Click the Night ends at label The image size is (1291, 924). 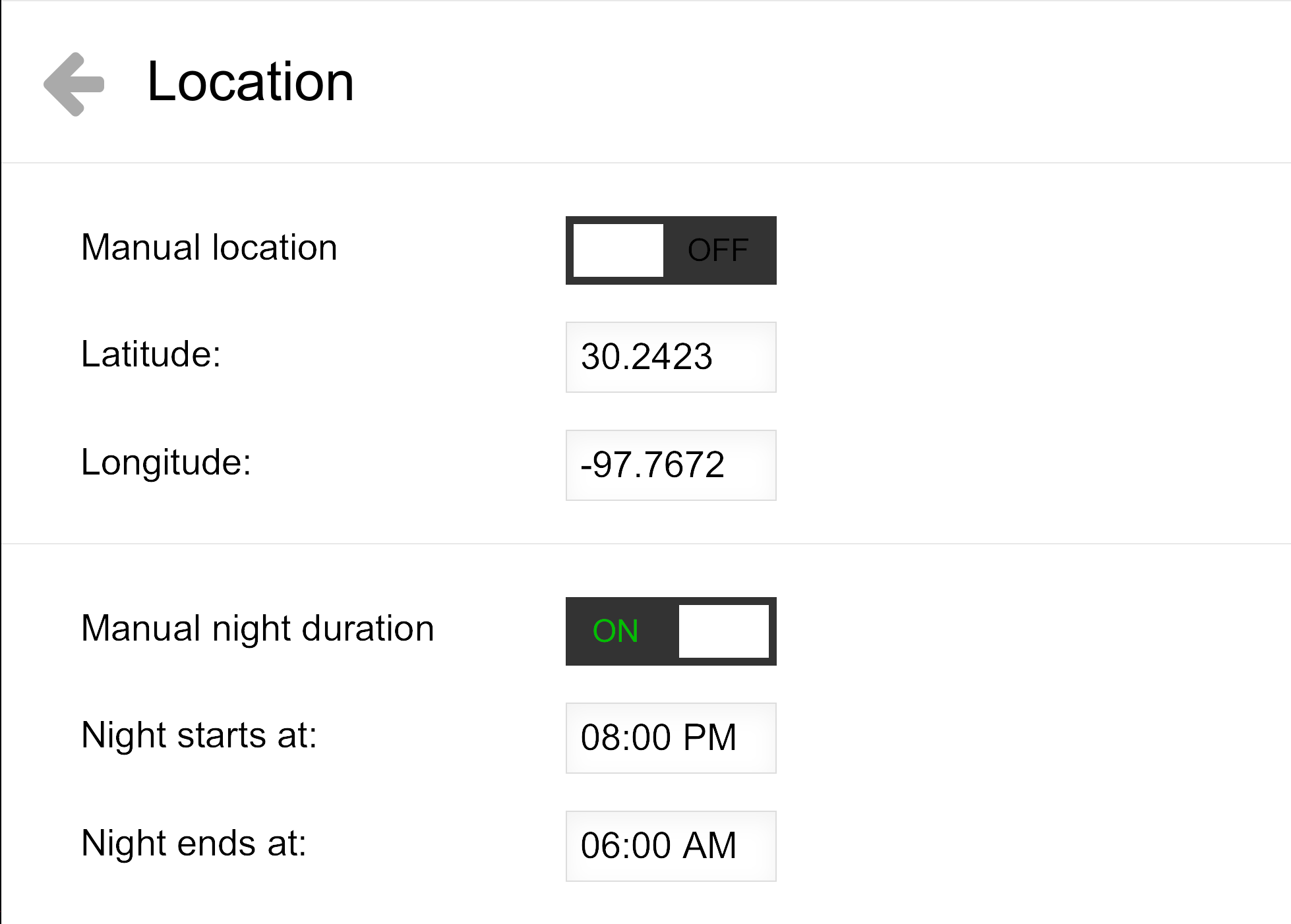(x=194, y=844)
